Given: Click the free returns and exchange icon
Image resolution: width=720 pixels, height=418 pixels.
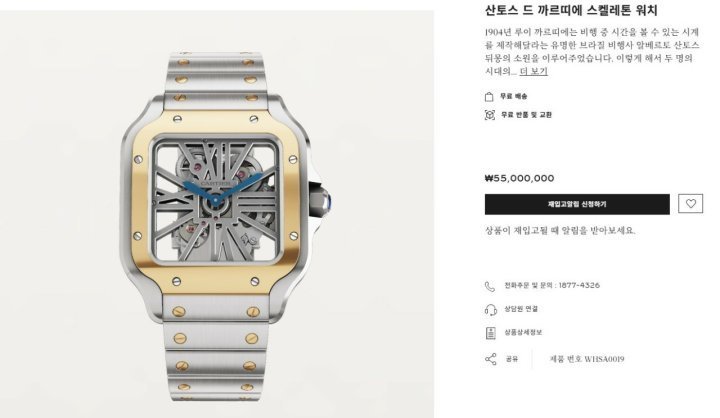Looking at the screenshot, I should click(490, 115).
